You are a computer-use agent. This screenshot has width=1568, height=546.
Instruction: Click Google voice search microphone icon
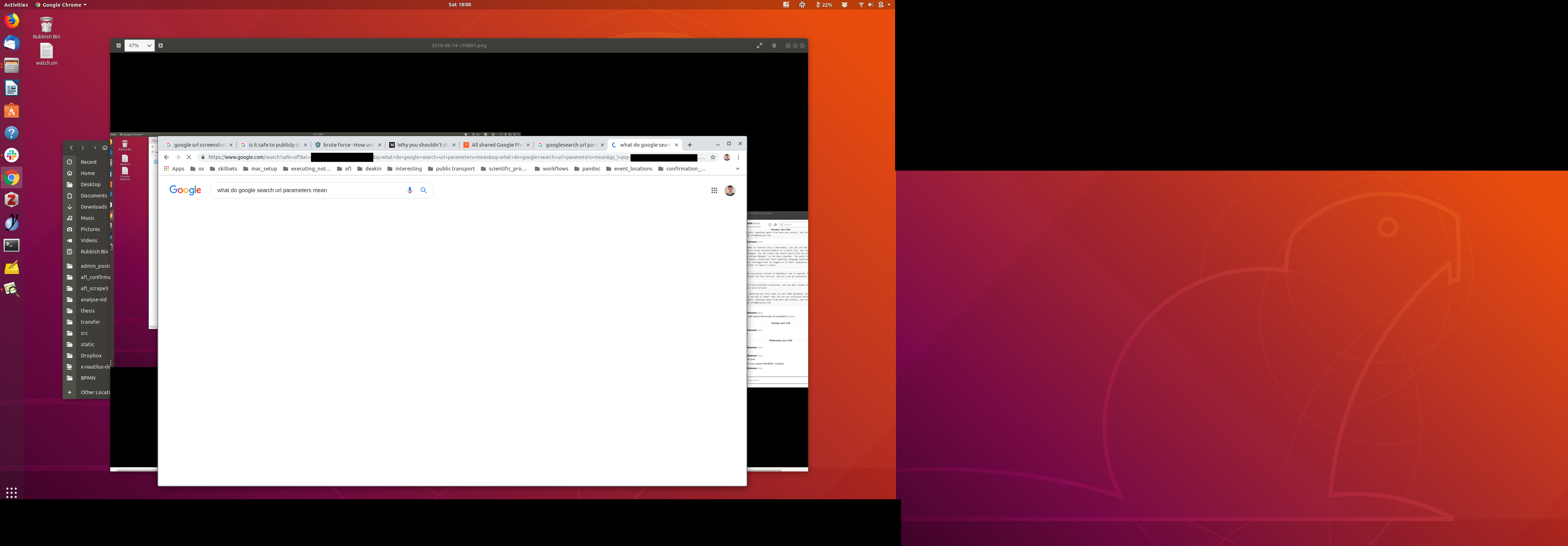(x=409, y=190)
